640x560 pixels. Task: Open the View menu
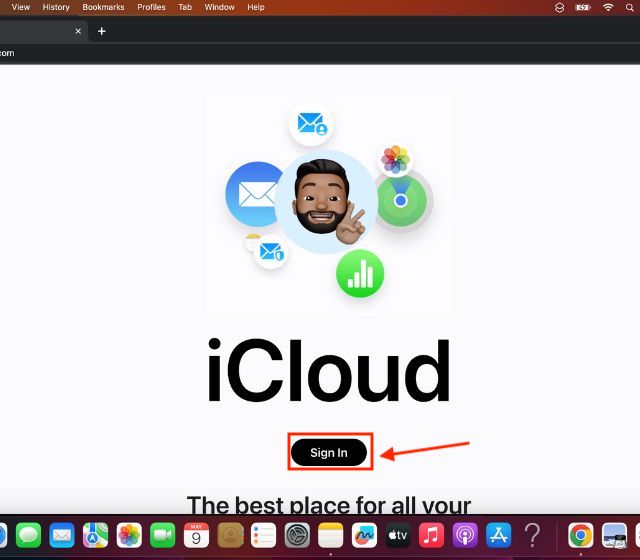pos(20,7)
